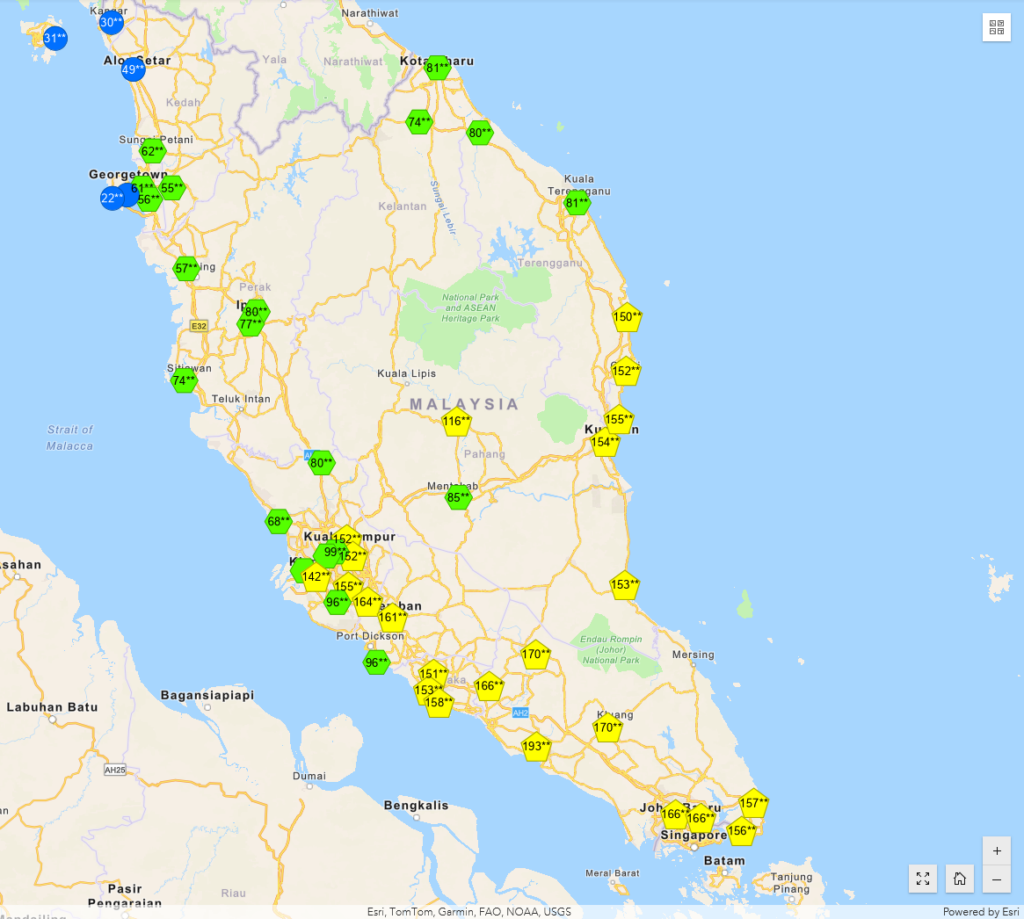Image resolution: width=1024 pixels, height=919 pixels.
Task: Select the yellow 161** marker near Seremban
Action: (x=392, y=617)
